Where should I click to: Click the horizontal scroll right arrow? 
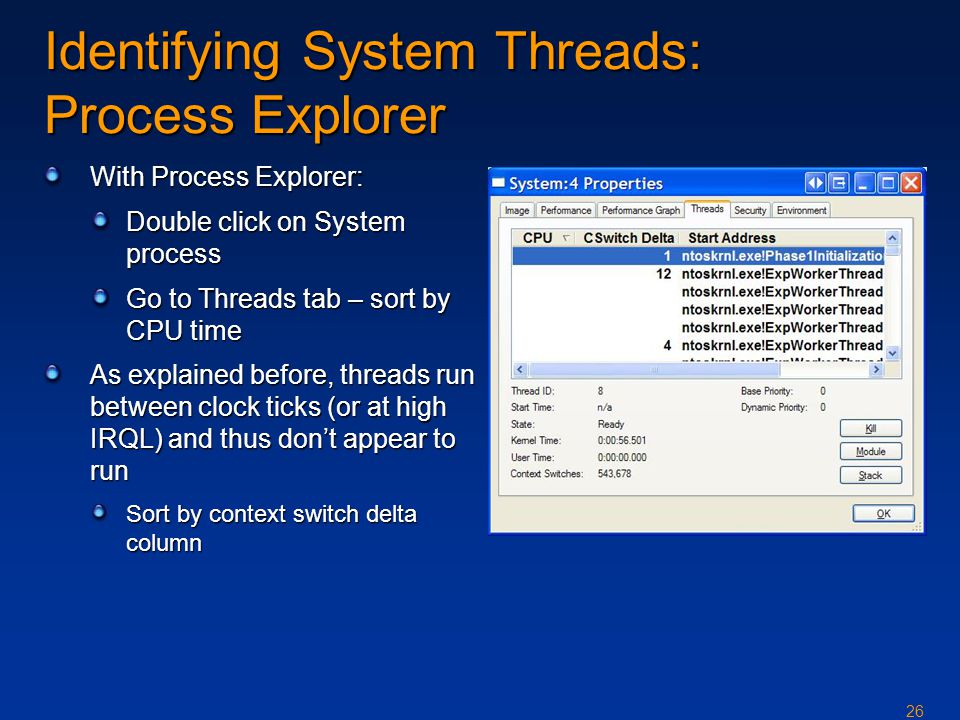click(877, 369)
